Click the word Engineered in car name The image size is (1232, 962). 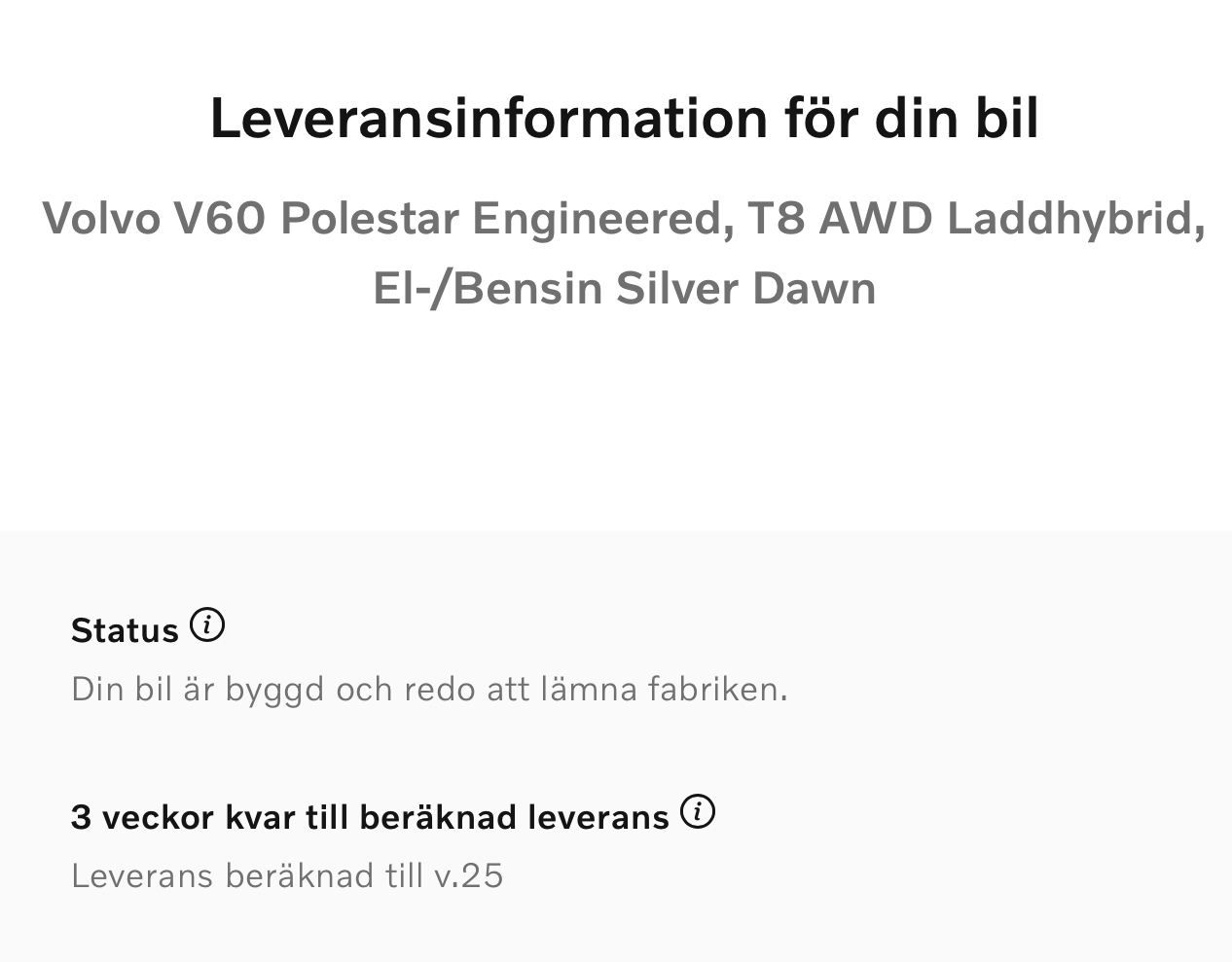click(603, 218)
